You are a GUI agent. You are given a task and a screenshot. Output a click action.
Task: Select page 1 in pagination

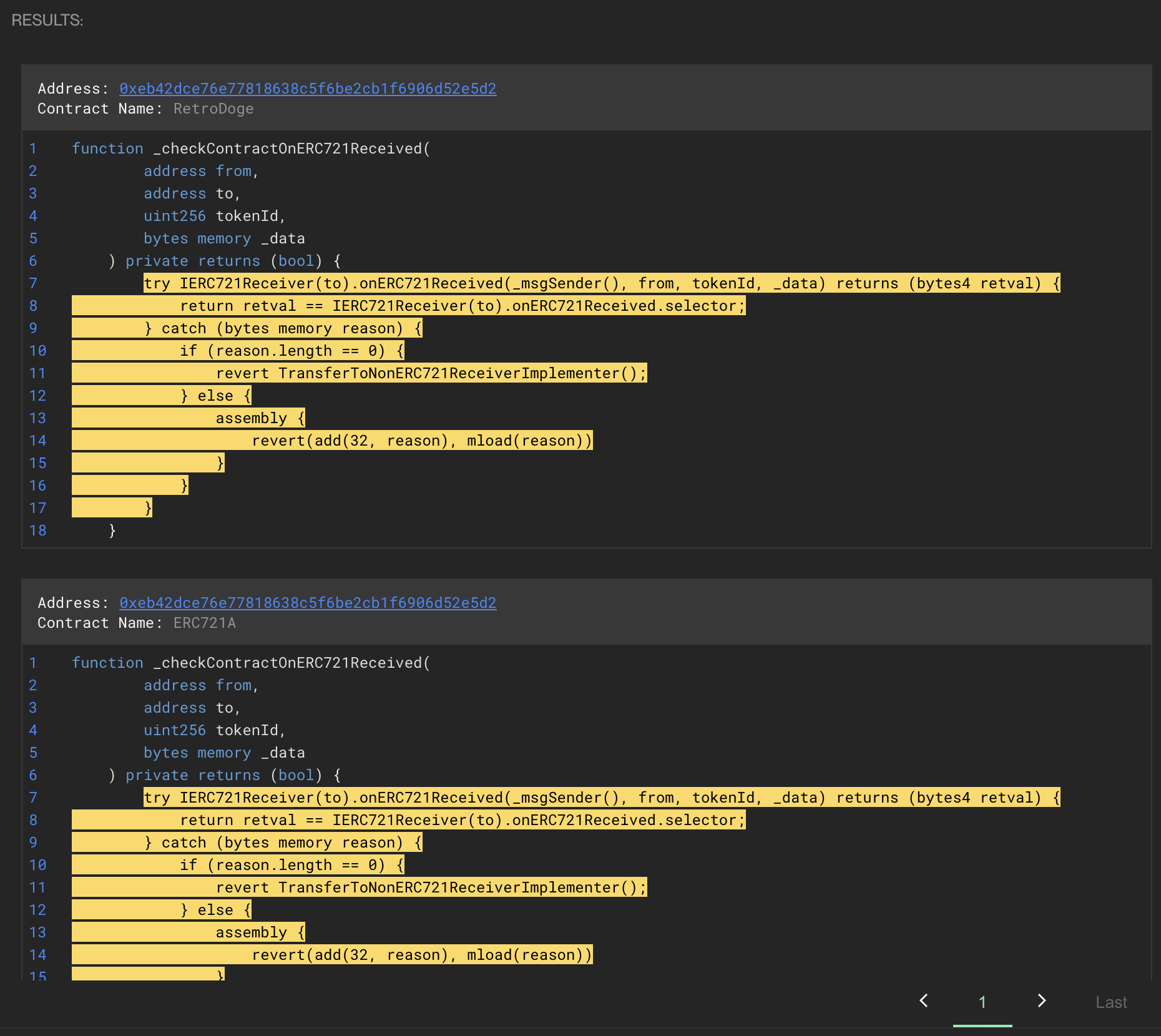coord(982,1002)
